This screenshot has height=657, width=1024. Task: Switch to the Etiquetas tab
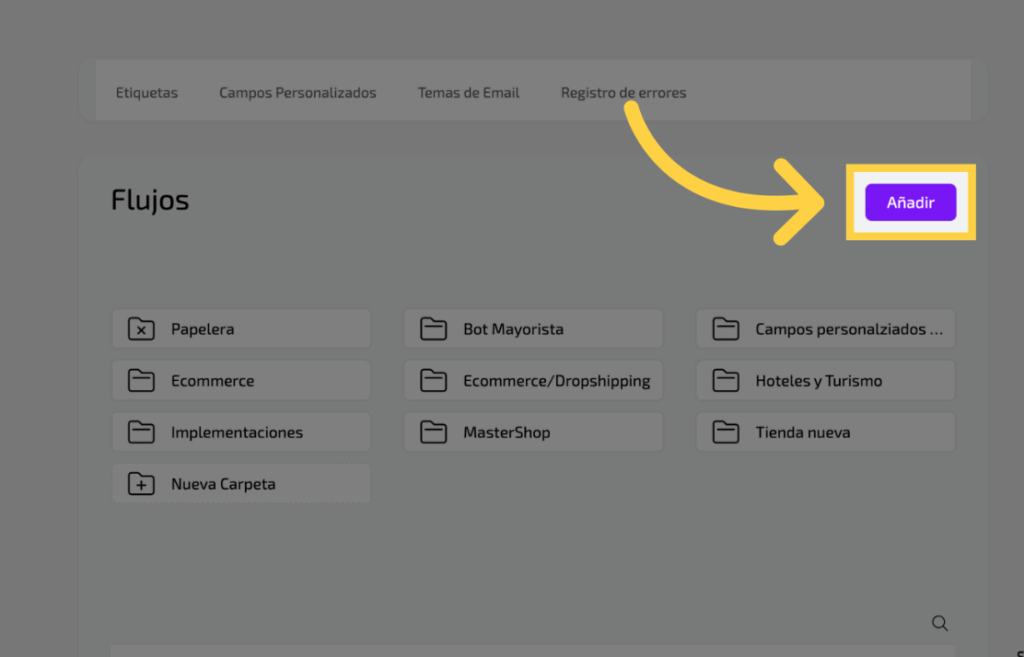(x=146, y=93)
